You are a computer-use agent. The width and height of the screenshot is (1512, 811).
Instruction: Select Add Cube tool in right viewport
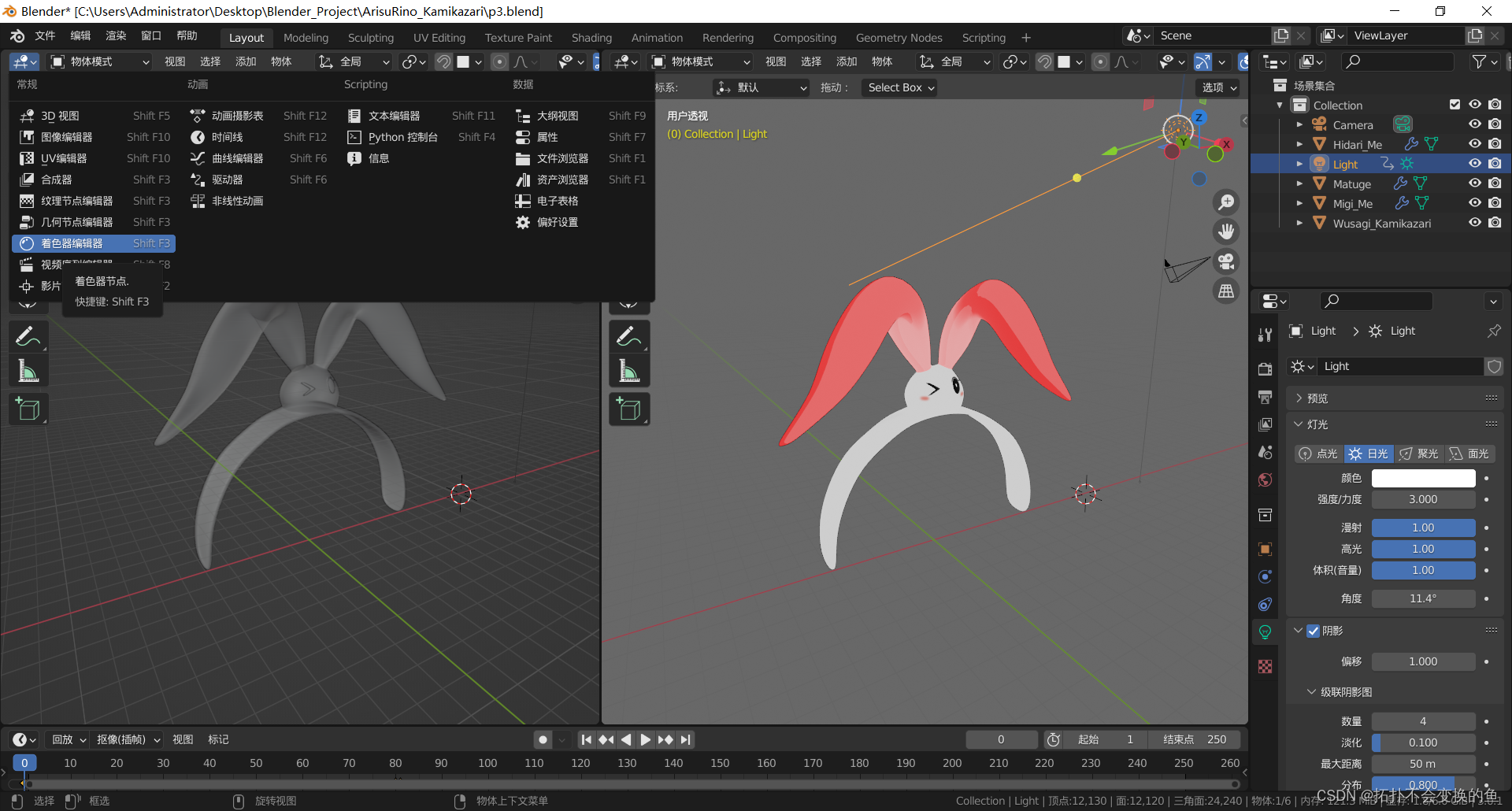click(x=629, y=409)
